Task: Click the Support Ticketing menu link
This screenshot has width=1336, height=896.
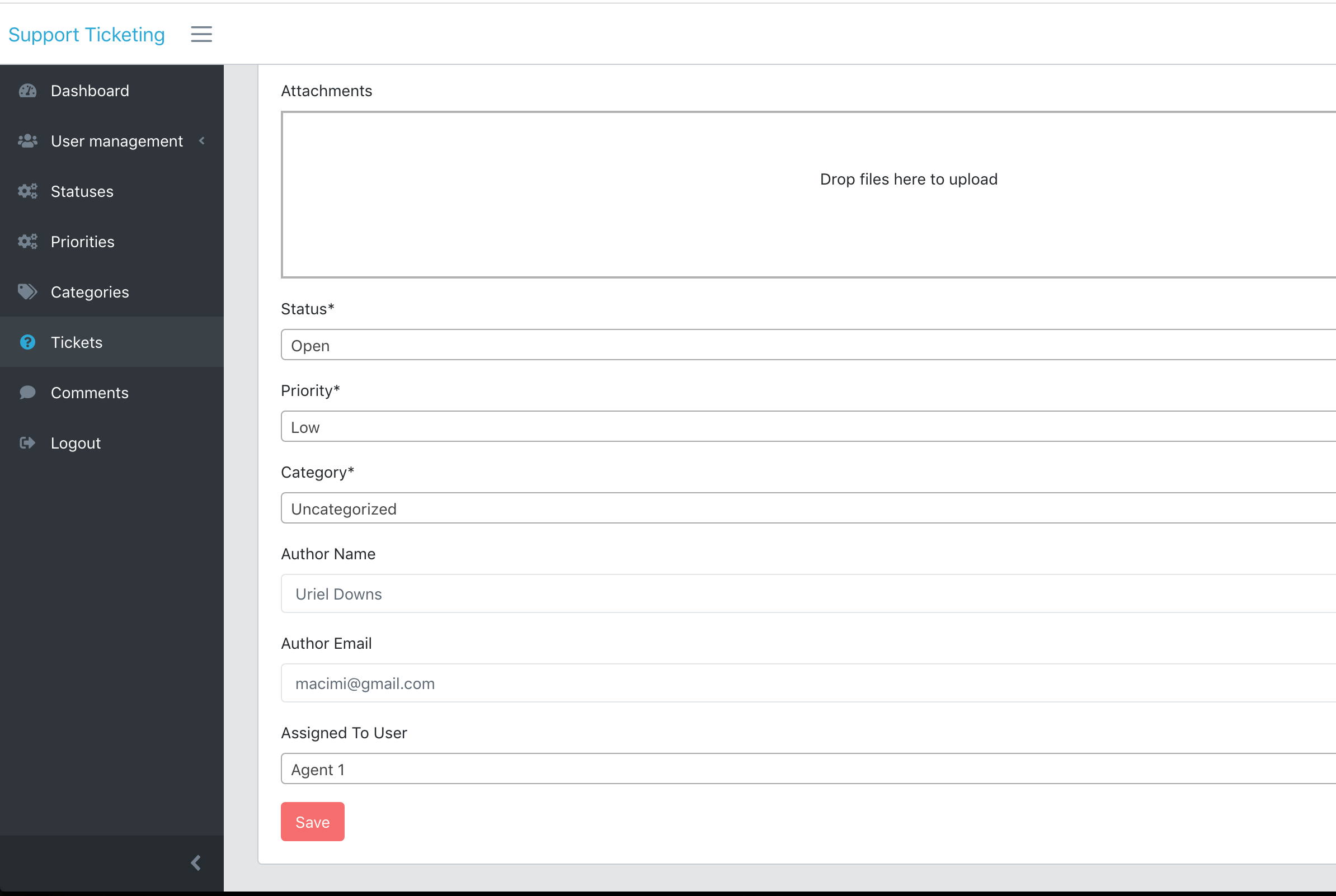Action: (x=87, y=34)
